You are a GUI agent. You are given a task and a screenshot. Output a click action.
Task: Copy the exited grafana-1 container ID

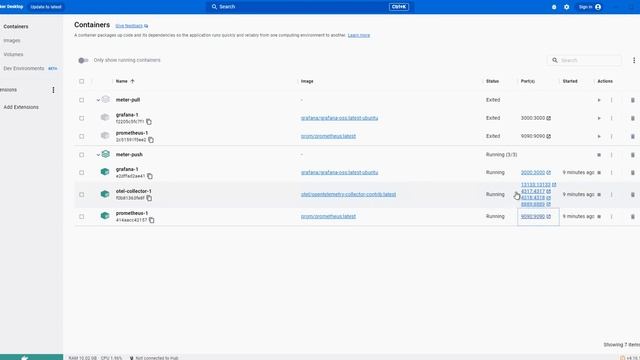149,122
